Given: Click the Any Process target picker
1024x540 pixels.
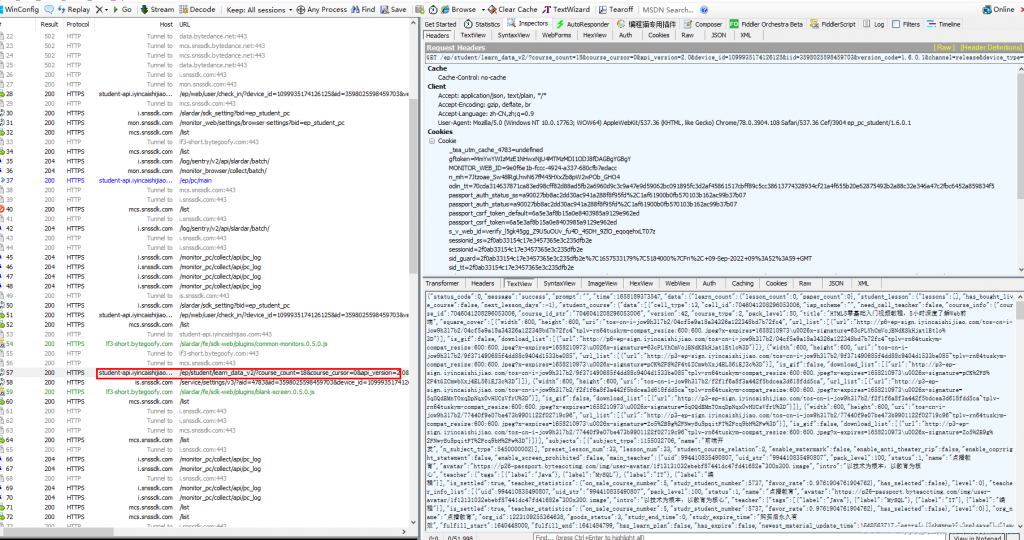Looking at the screenshot, I should 321,10.
